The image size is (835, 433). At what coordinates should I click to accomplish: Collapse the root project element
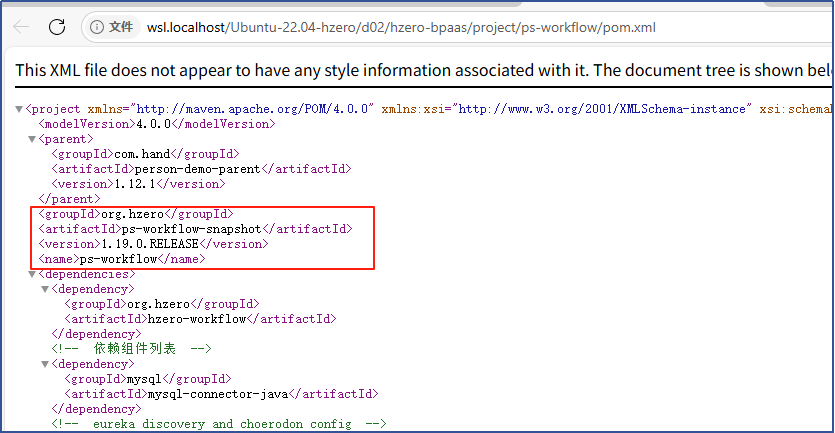coord(19,108)
